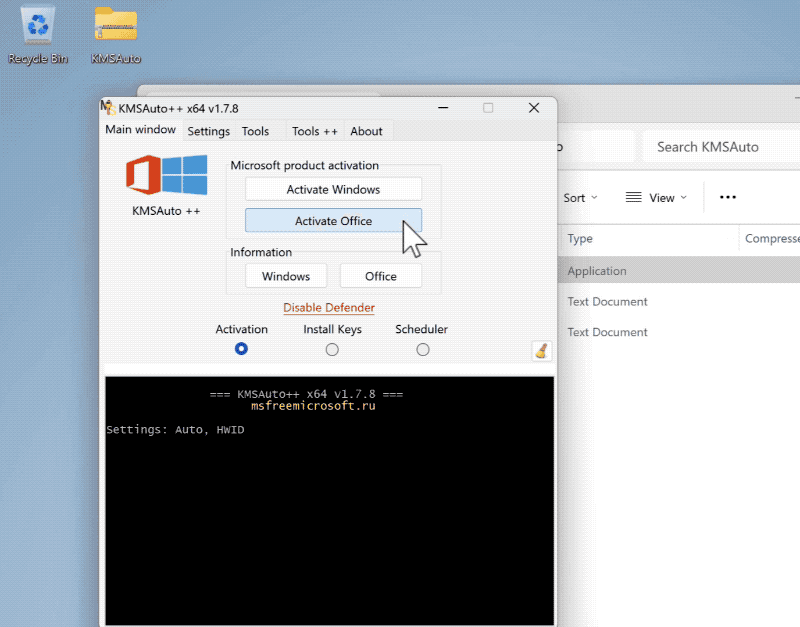This screenshot has width=800, height=627.
Task: Open the three-dots more options in Explorer
Action: pyautogui.click(x=728, y=197)
